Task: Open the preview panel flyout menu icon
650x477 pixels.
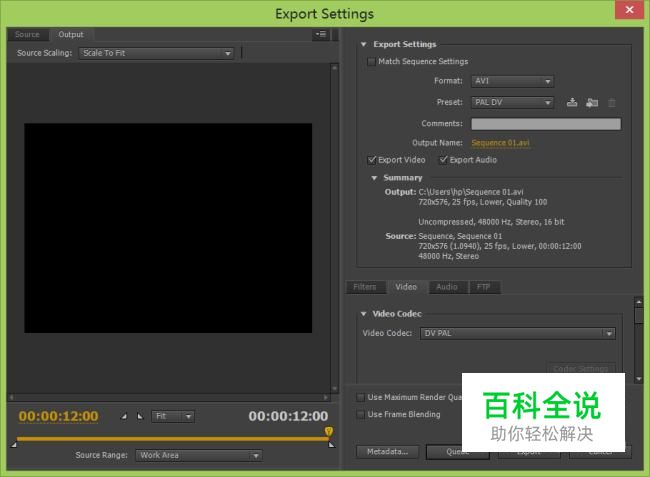Action: 321,34
